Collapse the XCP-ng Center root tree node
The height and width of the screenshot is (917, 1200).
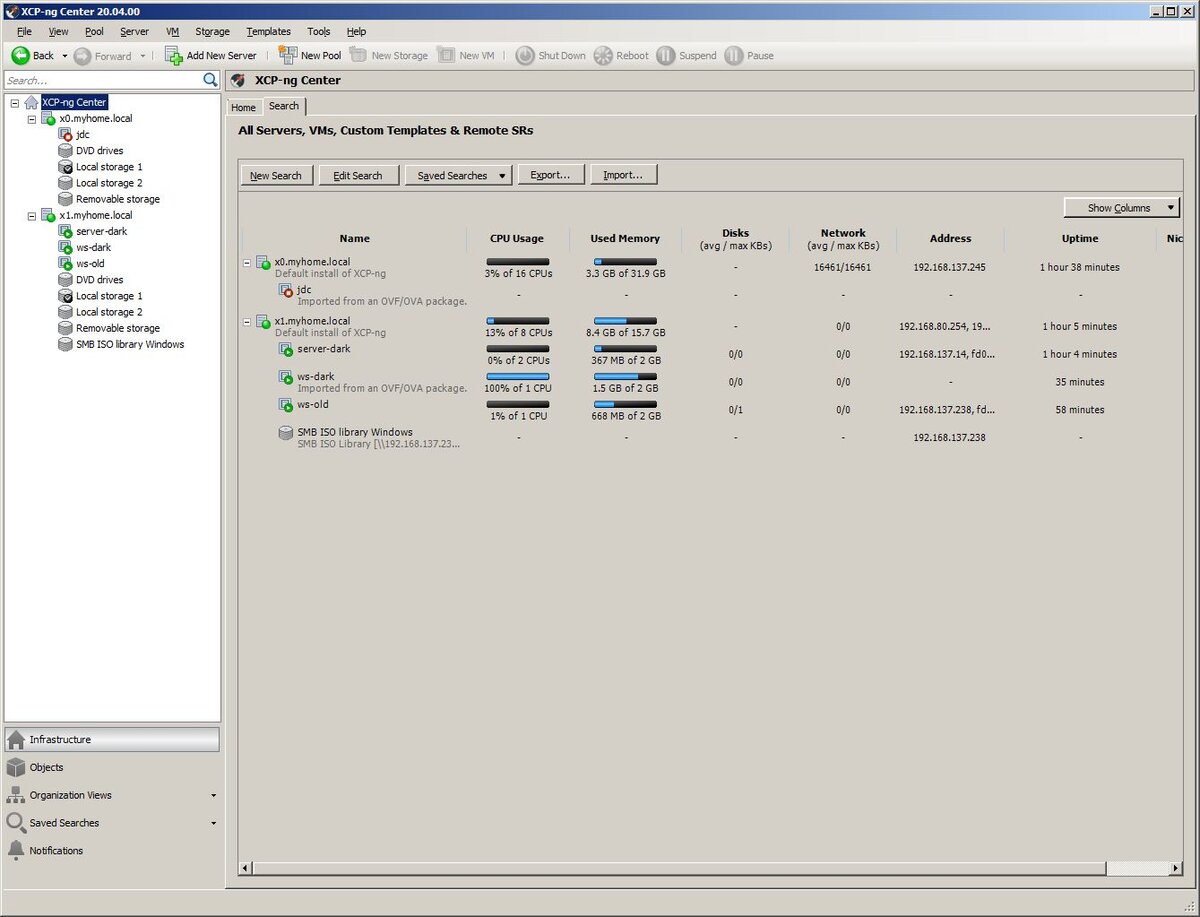pos(15,102)
